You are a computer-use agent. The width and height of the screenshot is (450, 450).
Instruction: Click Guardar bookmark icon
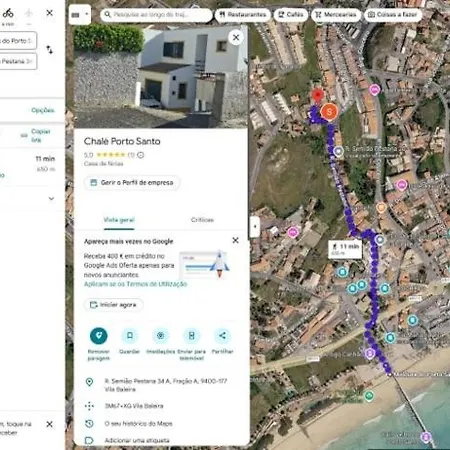[130, 336]
